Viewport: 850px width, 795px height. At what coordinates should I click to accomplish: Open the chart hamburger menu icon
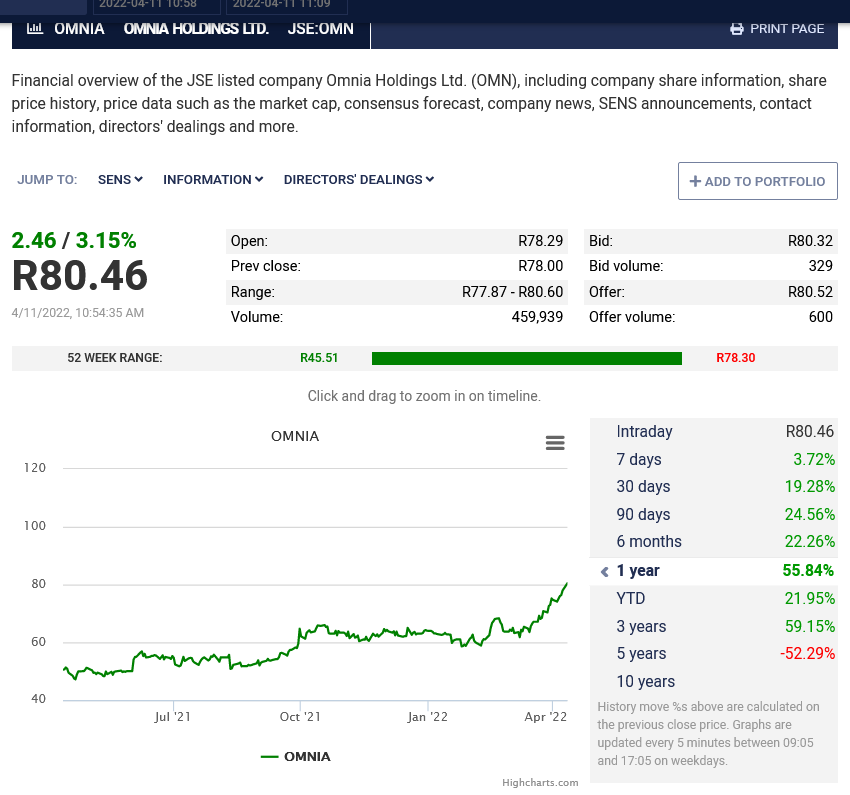pos(555,443)
